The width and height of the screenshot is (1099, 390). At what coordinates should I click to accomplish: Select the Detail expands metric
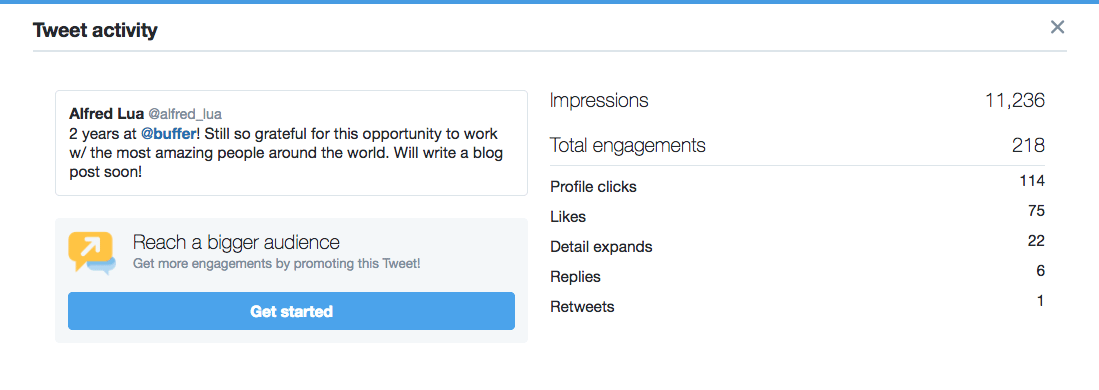click(x=601, y=247)
